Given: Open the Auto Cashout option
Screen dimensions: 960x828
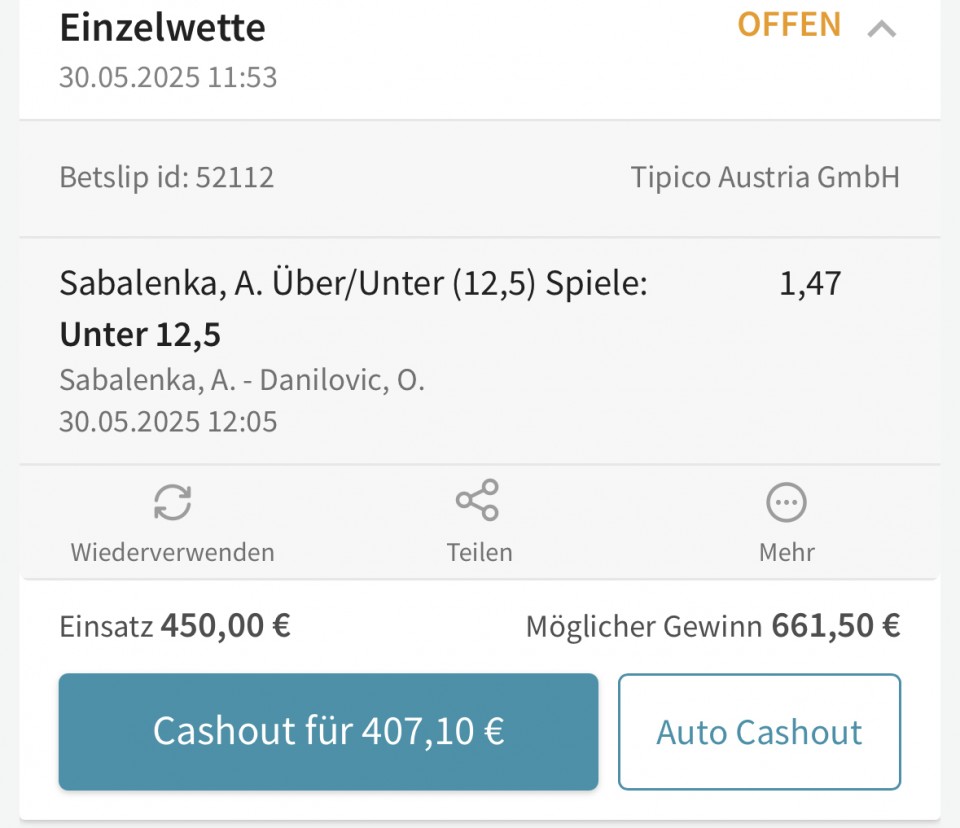Looking at the screenshot, I should [x=759, y=732].
